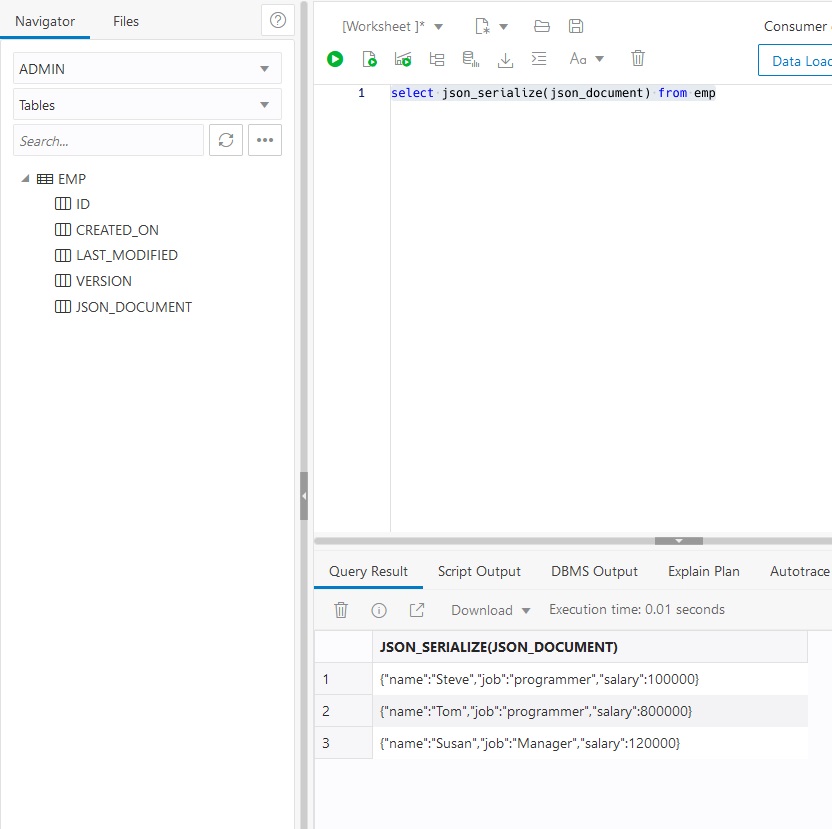Click the Refresh navigator icon

coord(226,140)
